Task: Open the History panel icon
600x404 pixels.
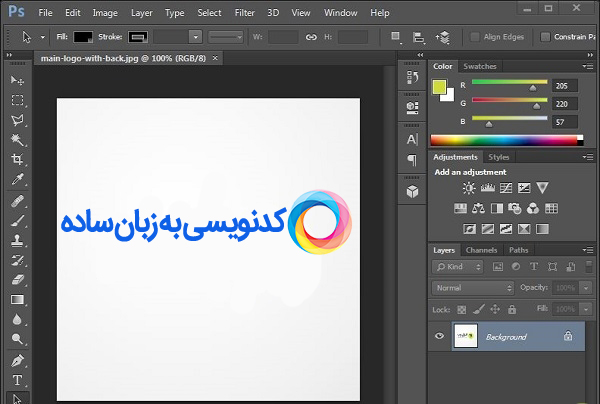Action: pyautogui.click(x=412, y=77)
